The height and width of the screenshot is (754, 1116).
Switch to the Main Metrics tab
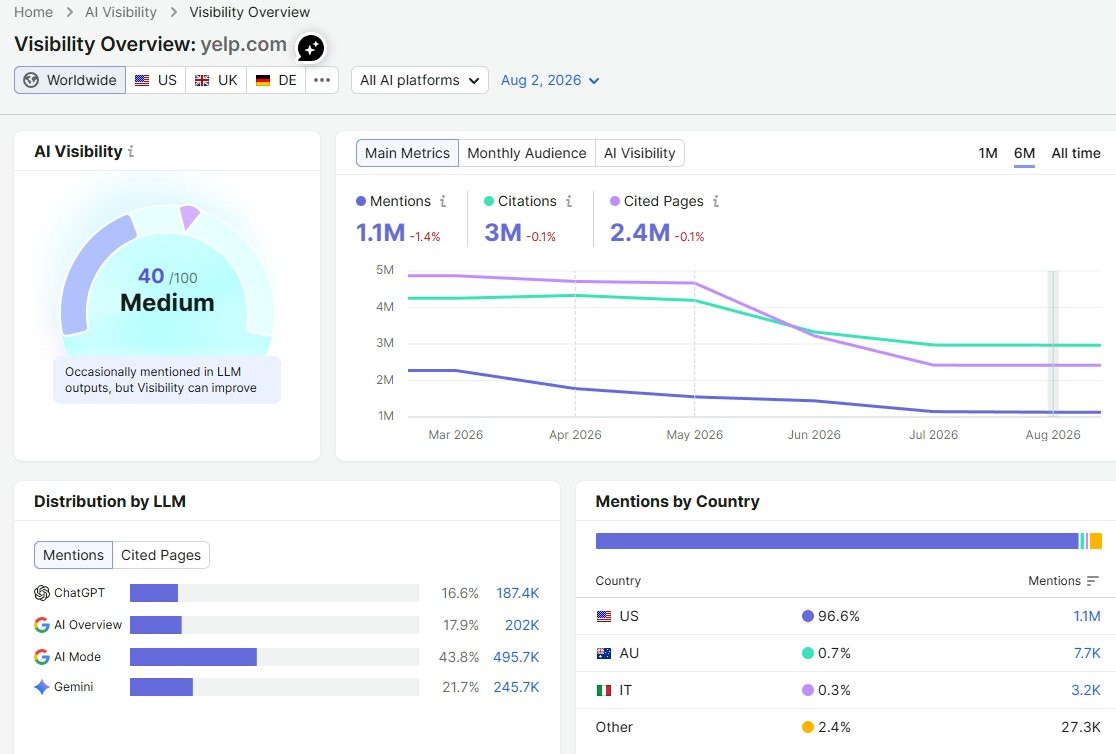pyautogui.click(x=407, y=153)
